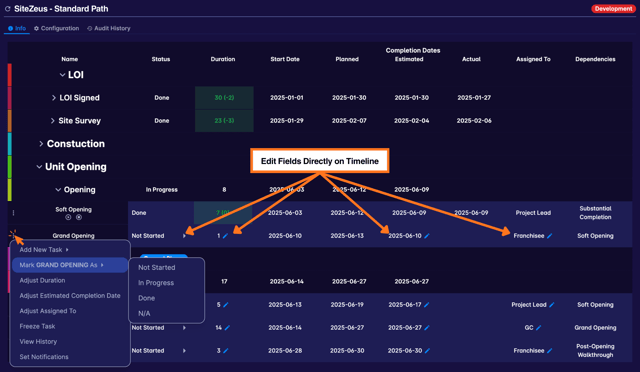The height and width of the screenshot is (372, 640).
Task: Select Mark GRAND OPENING As menu entry
Action: coord(70,265)
